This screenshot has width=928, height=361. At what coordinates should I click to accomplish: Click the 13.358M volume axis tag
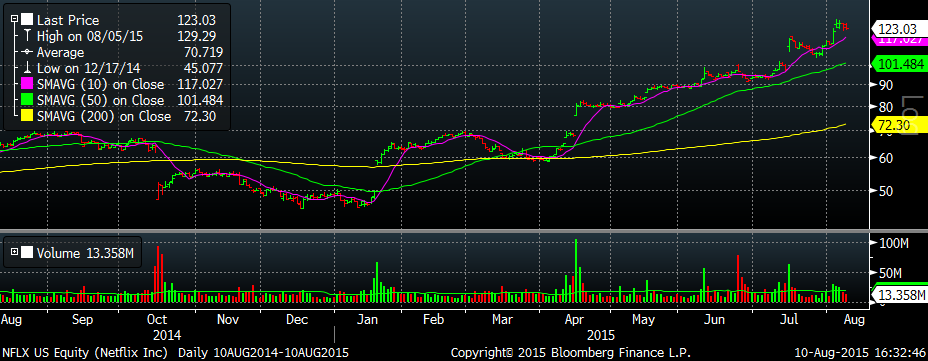901,294
